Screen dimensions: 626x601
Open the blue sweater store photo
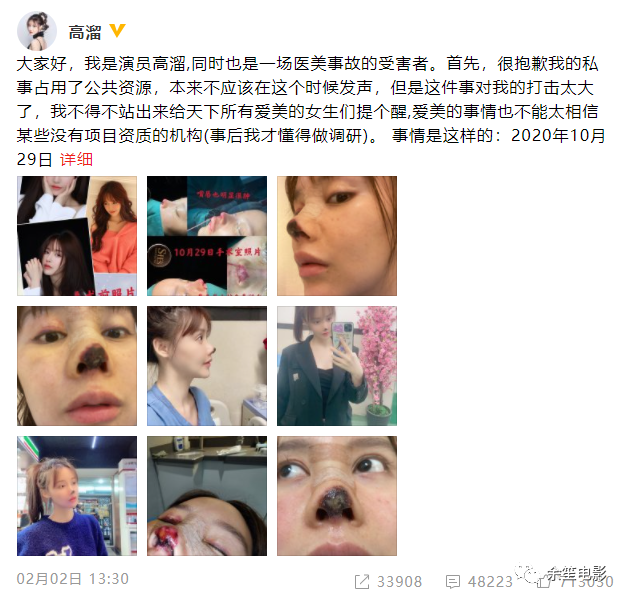[77, 496]
